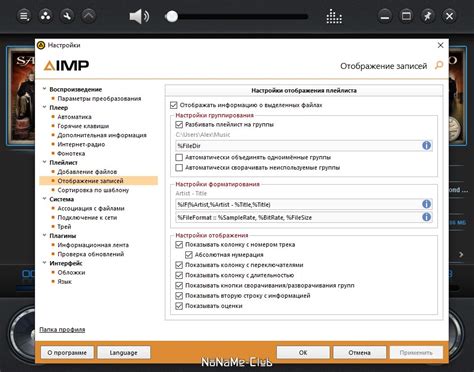The height and width of the screenshot is (372, 474).
Task: Open the main menu icon in player
Action: [x=24, y=16]
